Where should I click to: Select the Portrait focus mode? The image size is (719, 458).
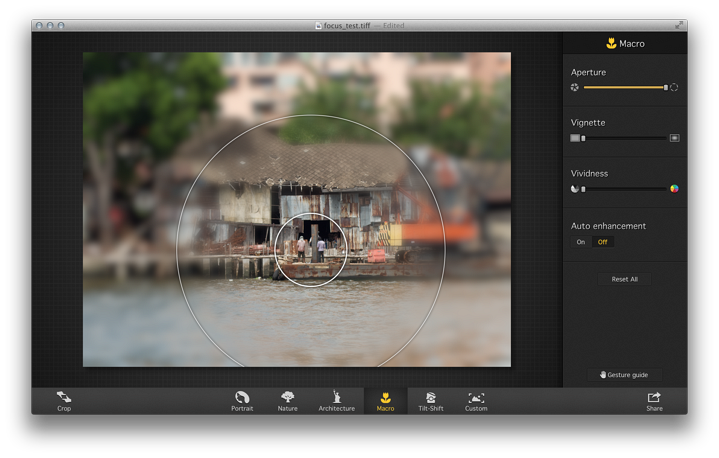242,401
